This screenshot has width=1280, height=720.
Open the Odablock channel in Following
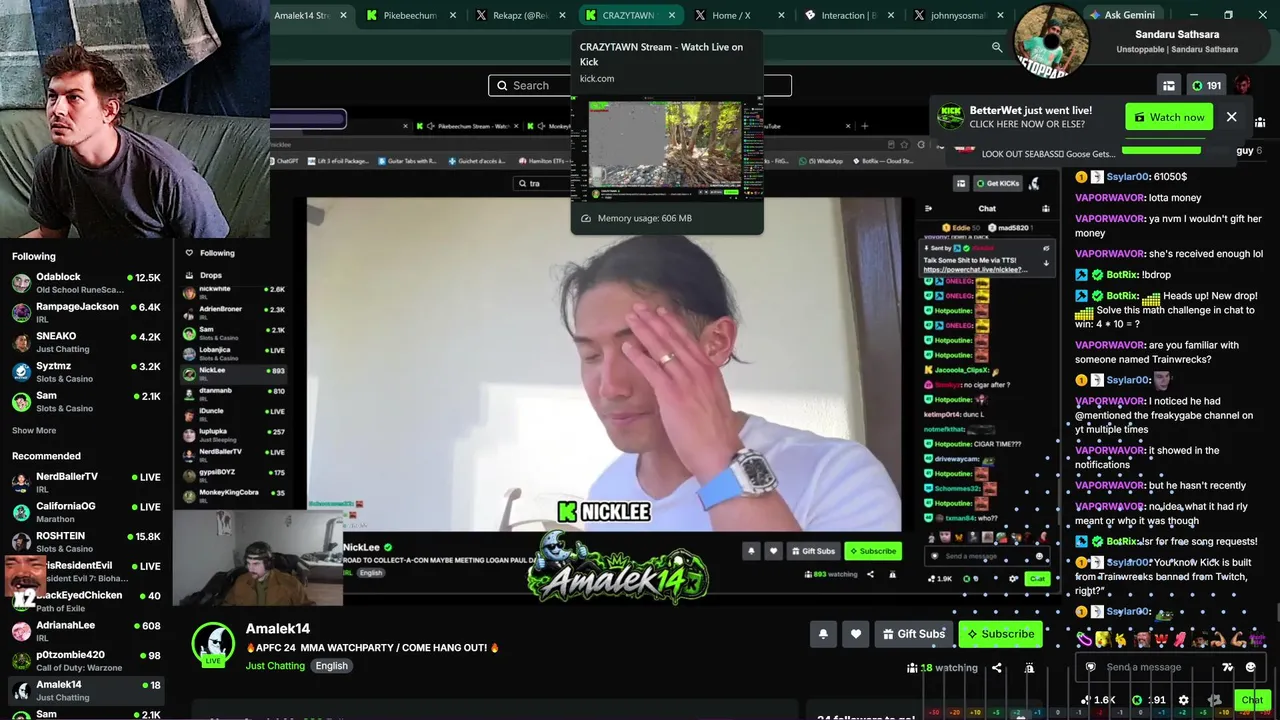[84, 283]
